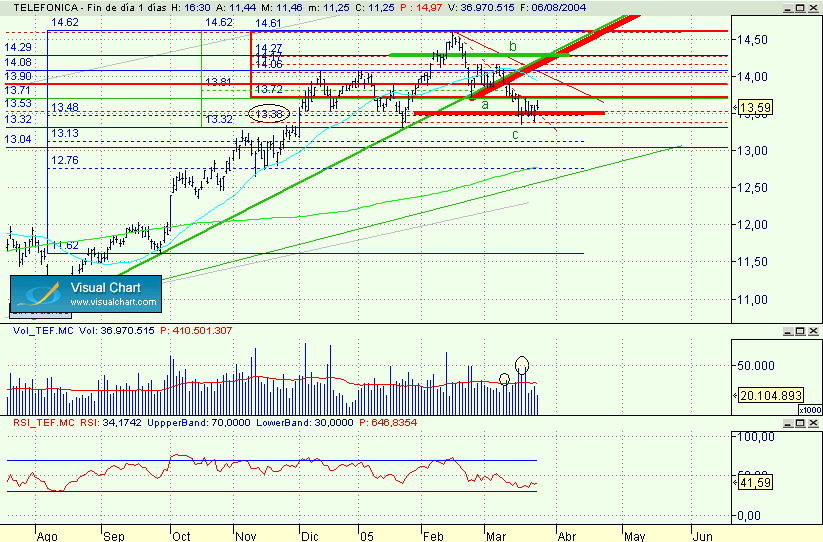Click the 14.08 level label
This screenshot has height=542, width=823.
(x=18, y=62)
